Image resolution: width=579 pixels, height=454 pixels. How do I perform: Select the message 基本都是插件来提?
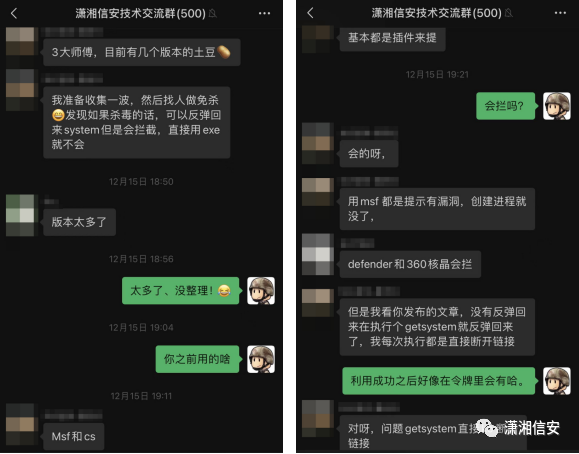392,38
